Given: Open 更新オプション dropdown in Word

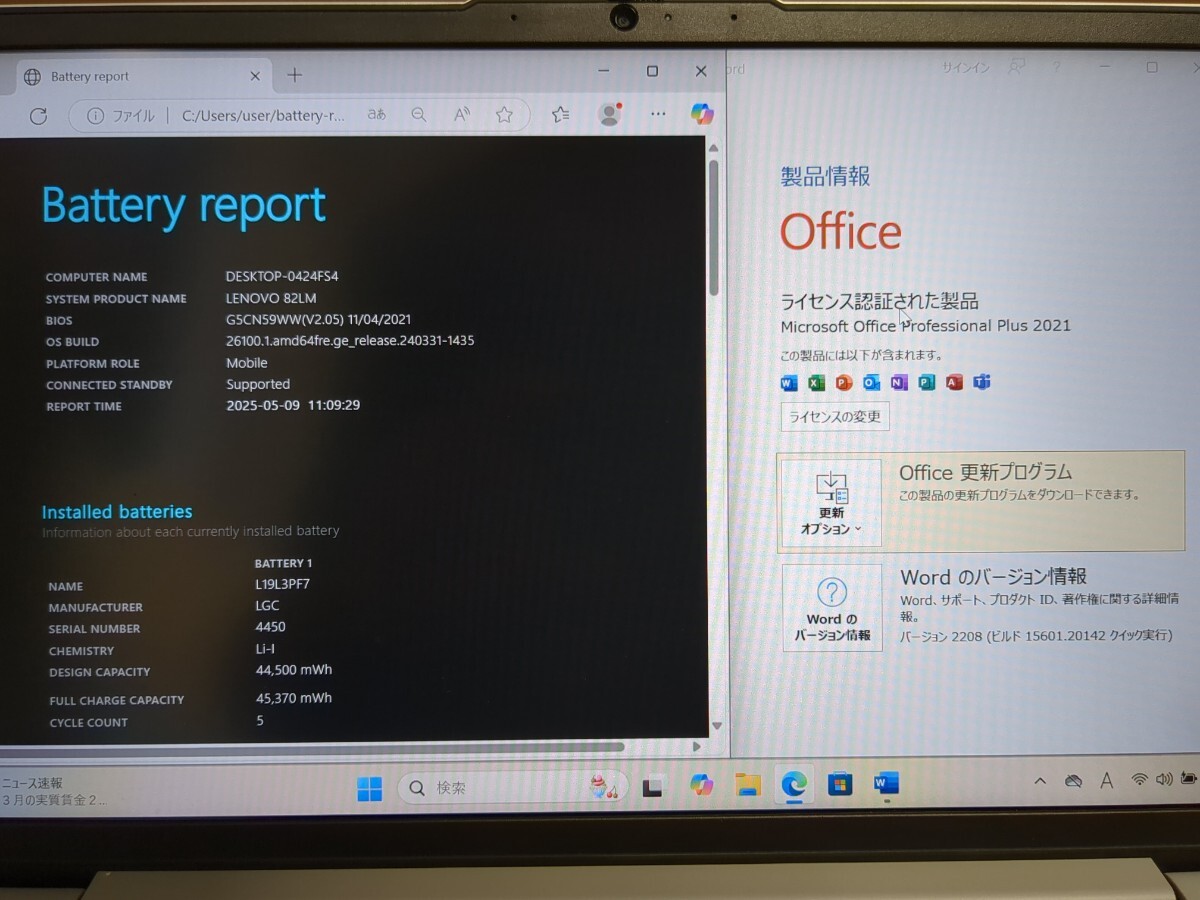Looking at the screenshot, I should point(830,503).
